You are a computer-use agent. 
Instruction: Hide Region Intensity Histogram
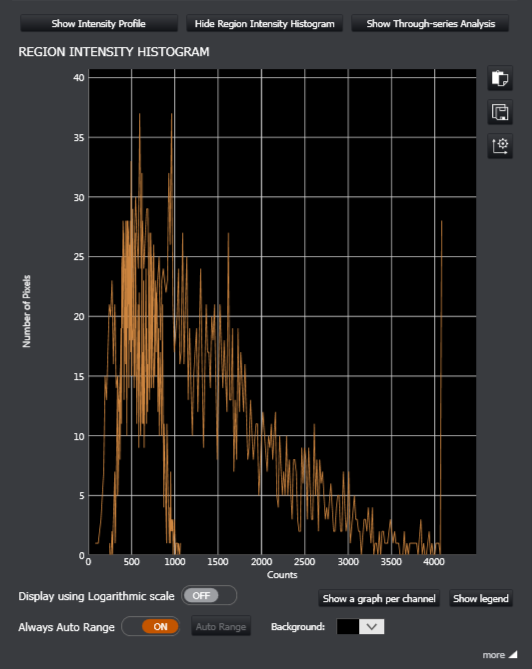[x=265, y=23]
